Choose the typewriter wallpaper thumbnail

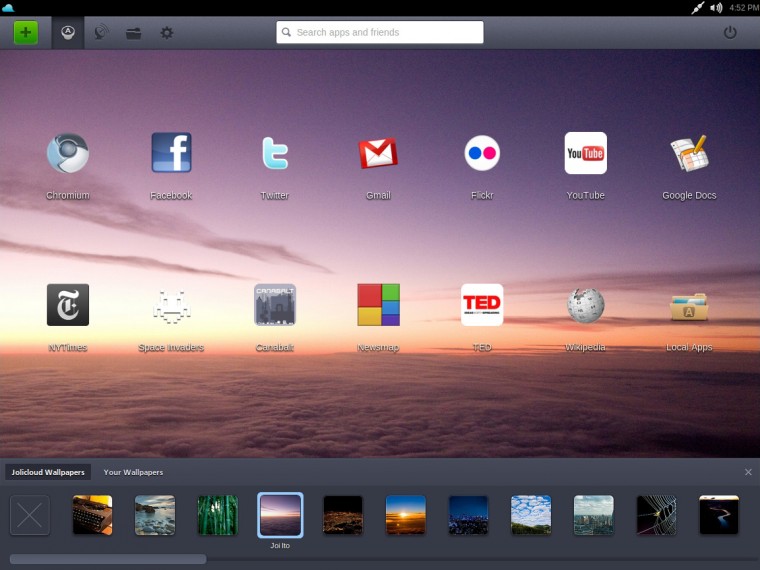pos(92,515)
